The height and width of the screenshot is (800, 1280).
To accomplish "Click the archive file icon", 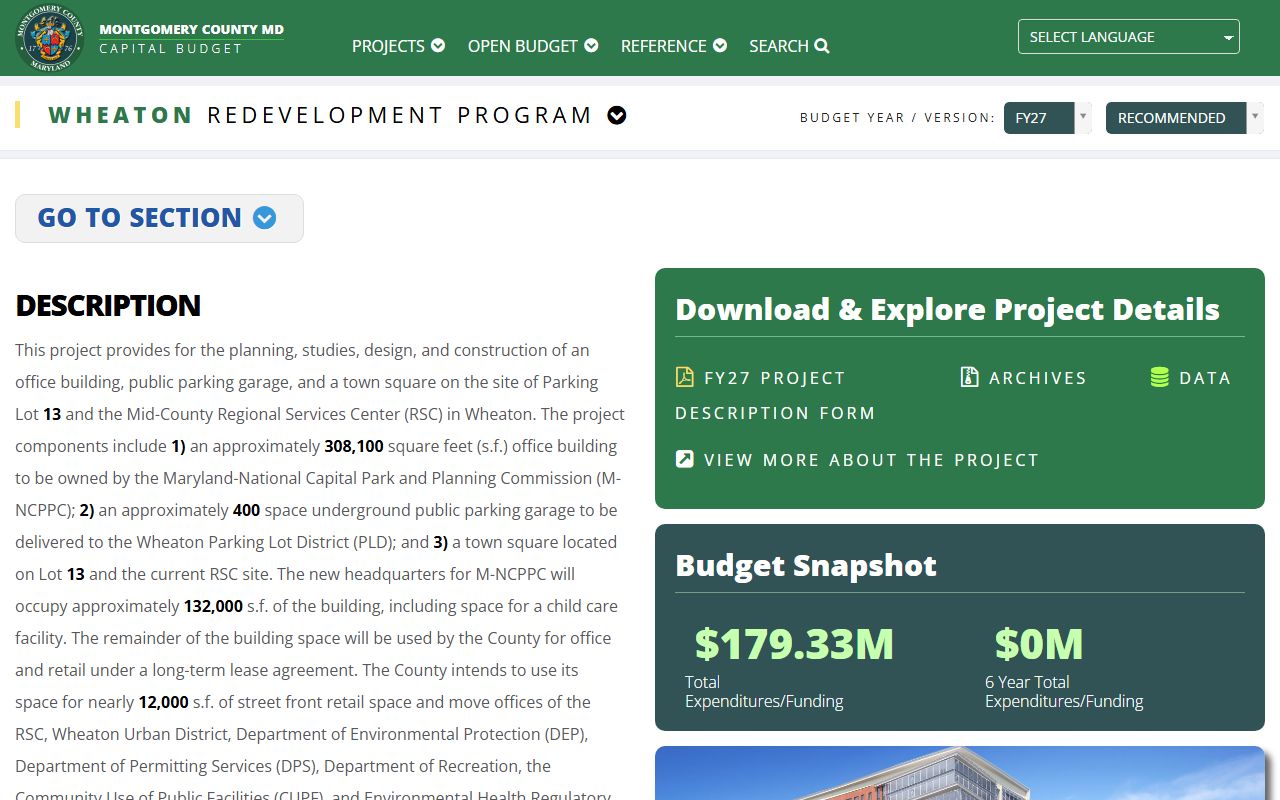I will click(x=969, y=377).
